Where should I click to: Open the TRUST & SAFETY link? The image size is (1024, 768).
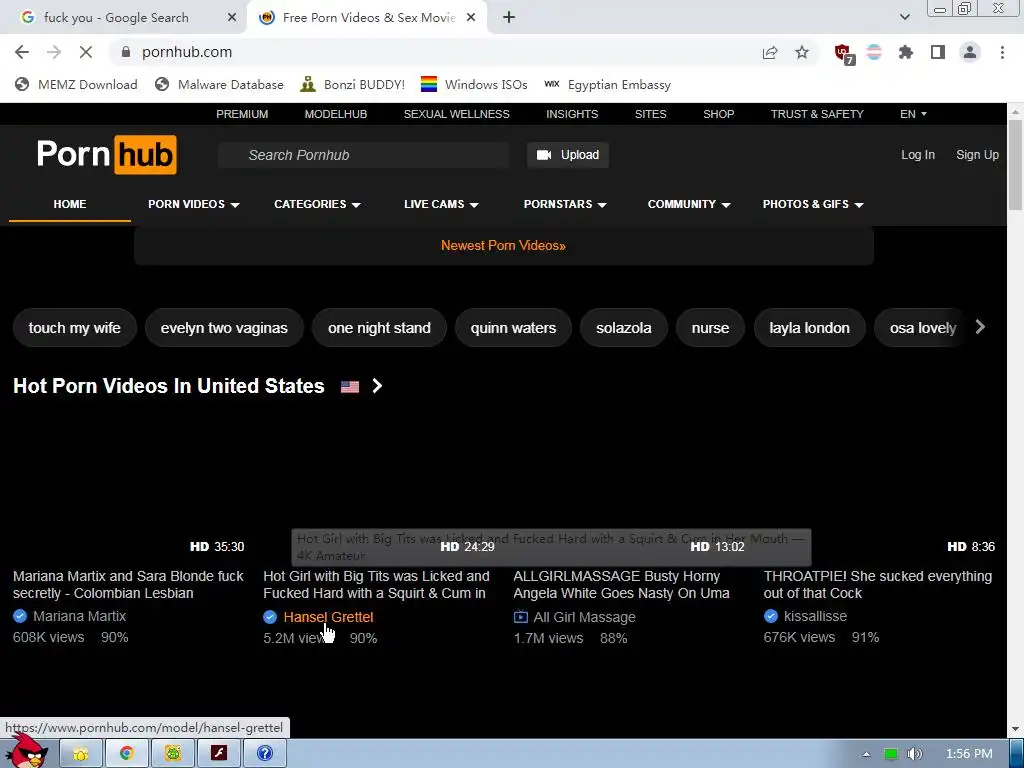tap(817, 114)
